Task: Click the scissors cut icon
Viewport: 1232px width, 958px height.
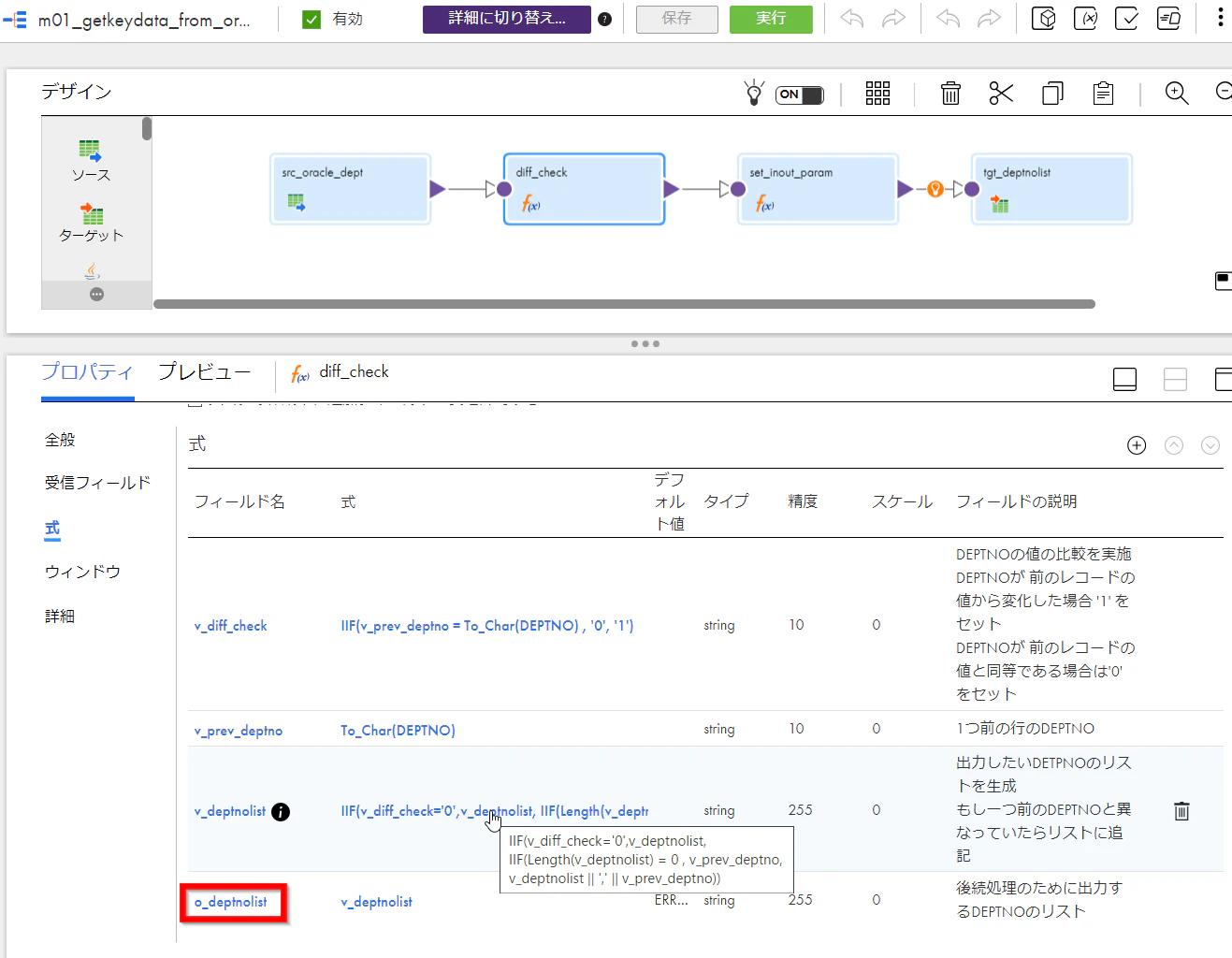Action: (1001, 93)
